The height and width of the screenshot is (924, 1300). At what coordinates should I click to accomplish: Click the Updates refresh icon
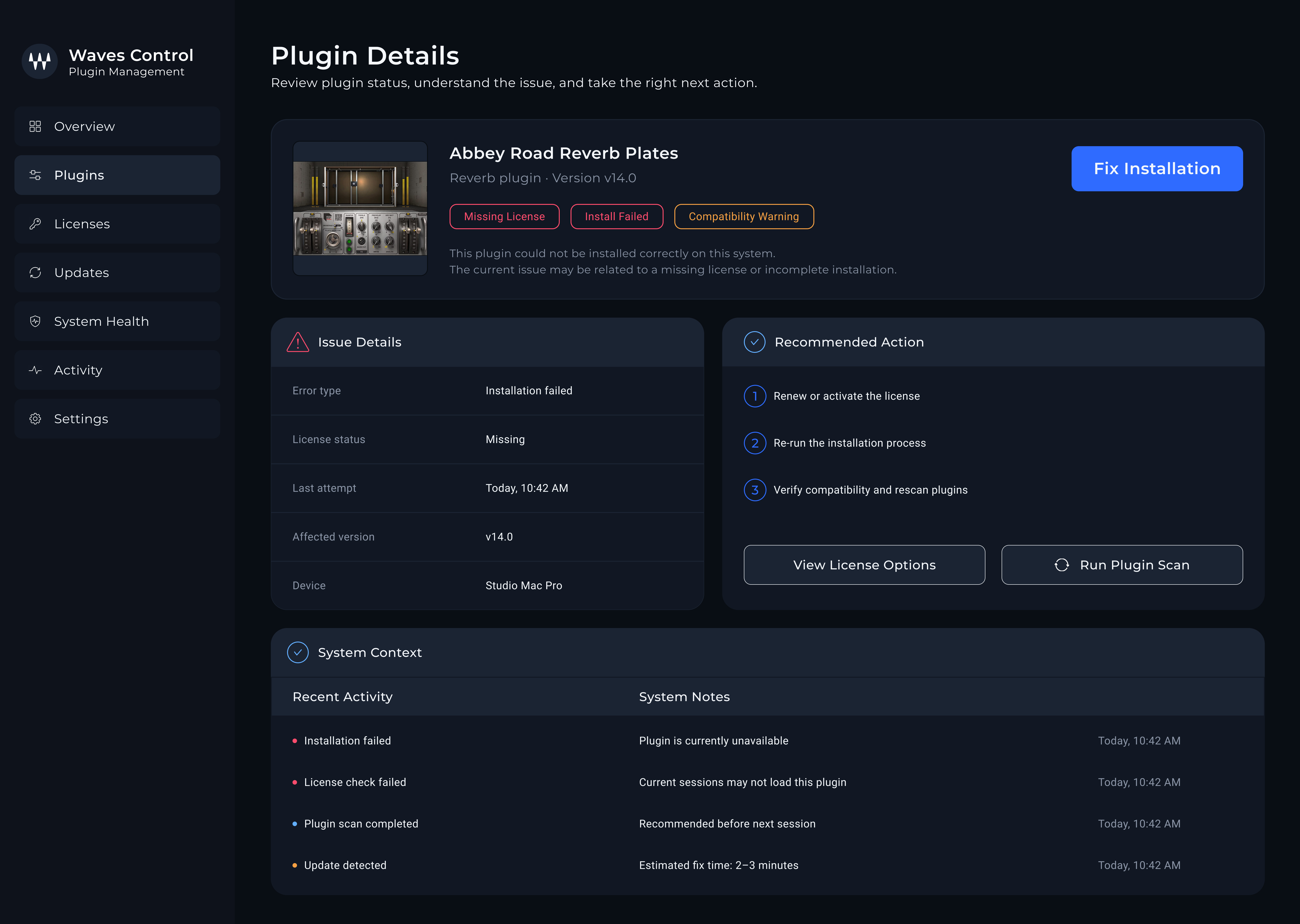coord(35,273)
